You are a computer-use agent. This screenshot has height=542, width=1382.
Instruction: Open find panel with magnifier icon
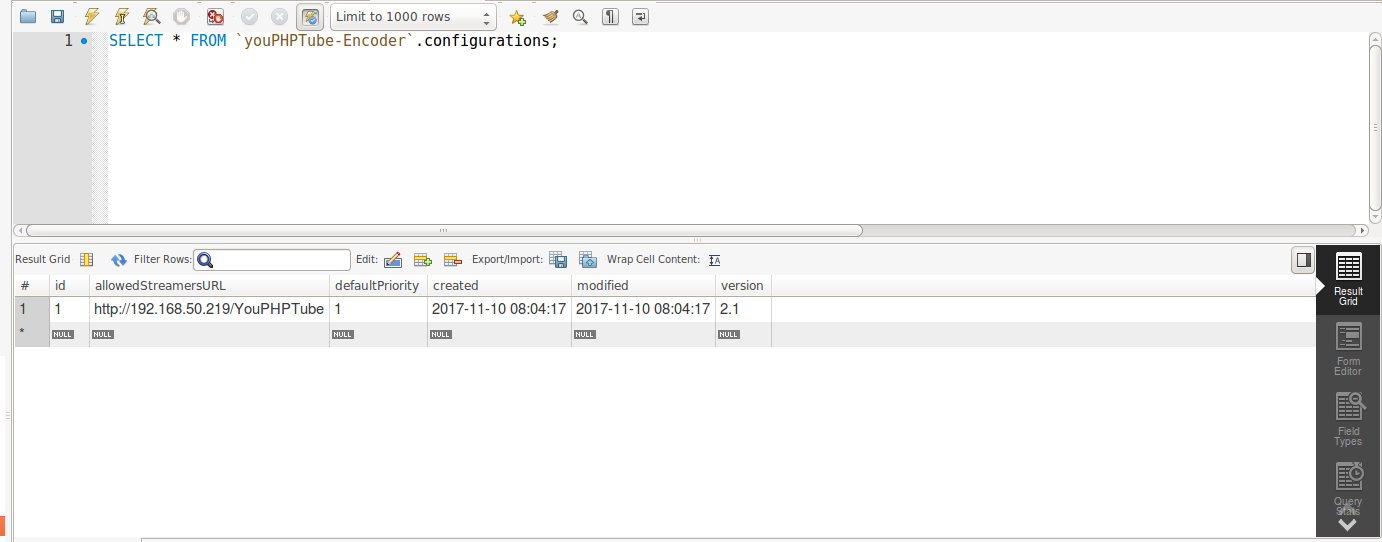[580, 16]
